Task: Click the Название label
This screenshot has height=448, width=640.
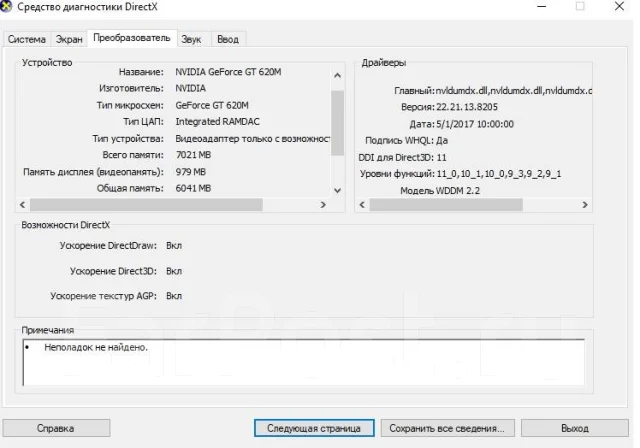Action: coord(141,72)
